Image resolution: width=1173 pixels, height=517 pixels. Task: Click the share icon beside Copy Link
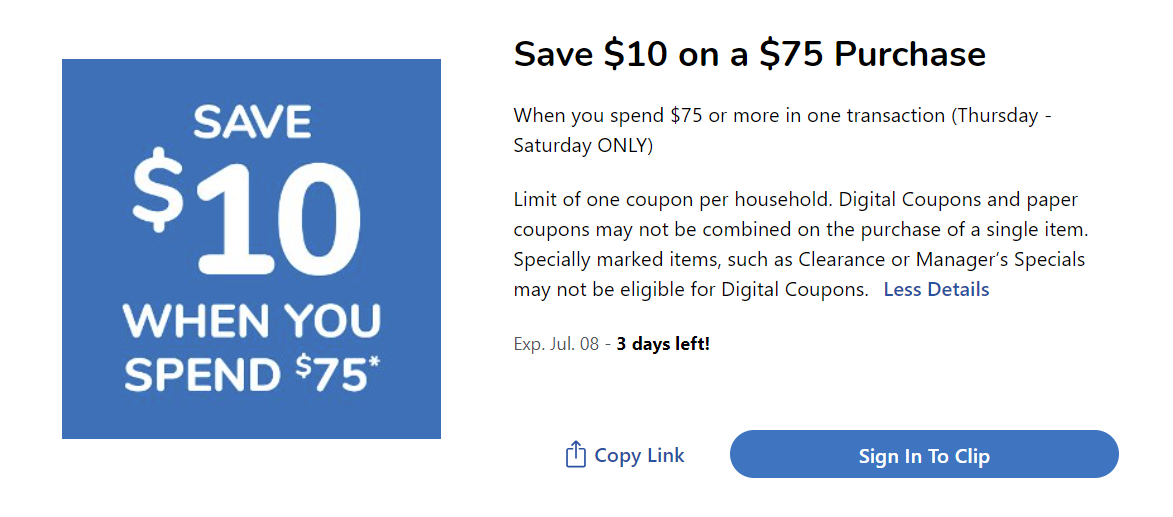point(575,454)
